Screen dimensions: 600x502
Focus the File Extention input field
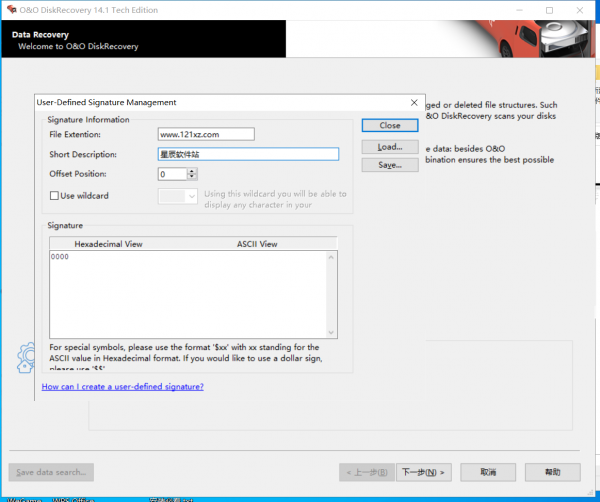coord(206,134)
